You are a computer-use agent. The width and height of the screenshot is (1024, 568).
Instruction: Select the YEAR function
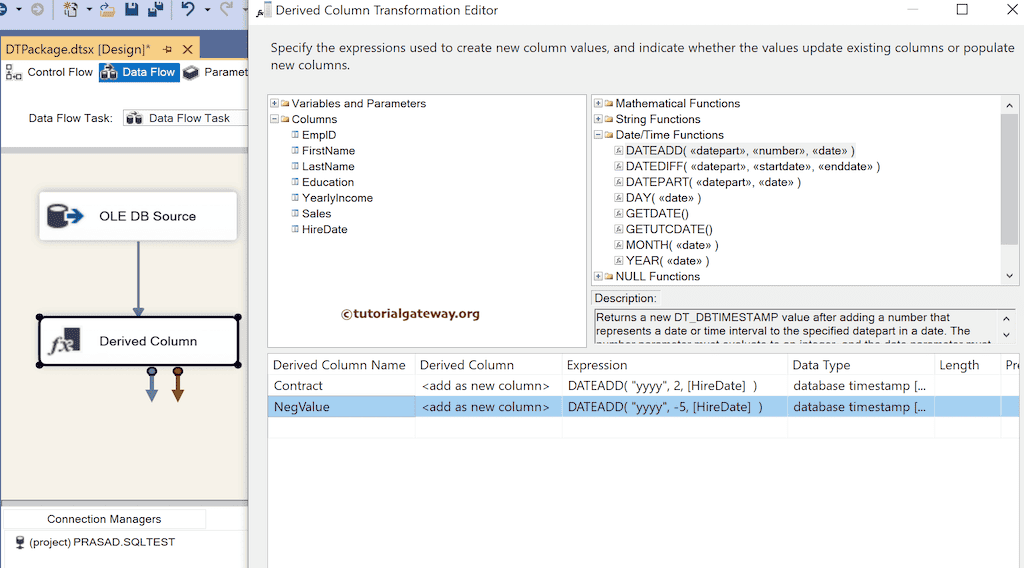[667, 260]
